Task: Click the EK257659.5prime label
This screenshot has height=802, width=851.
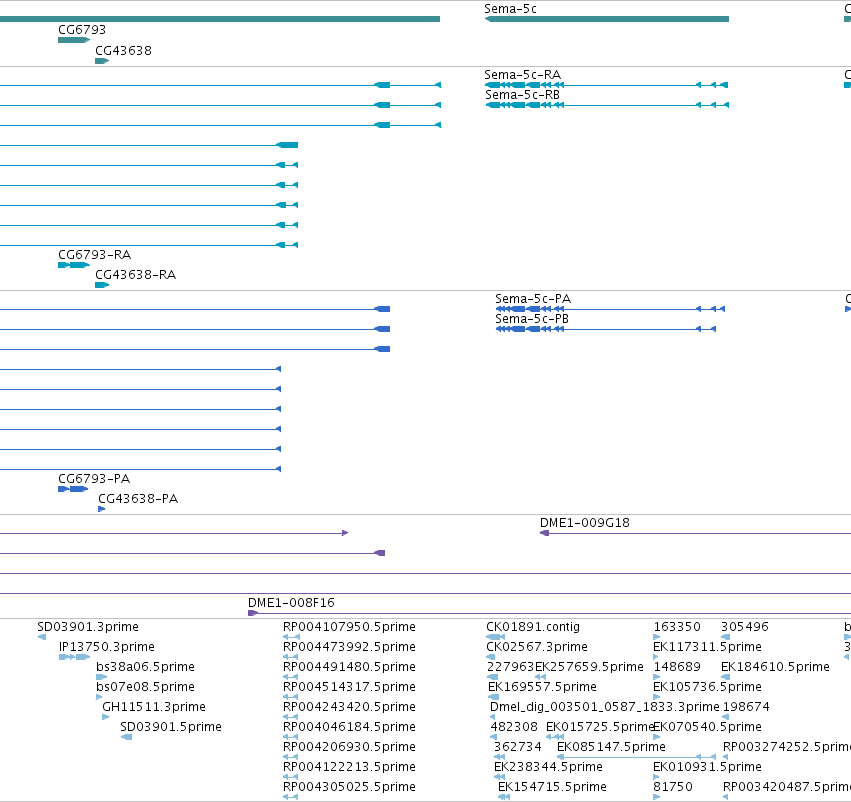Action: click(x=589, y=666)
